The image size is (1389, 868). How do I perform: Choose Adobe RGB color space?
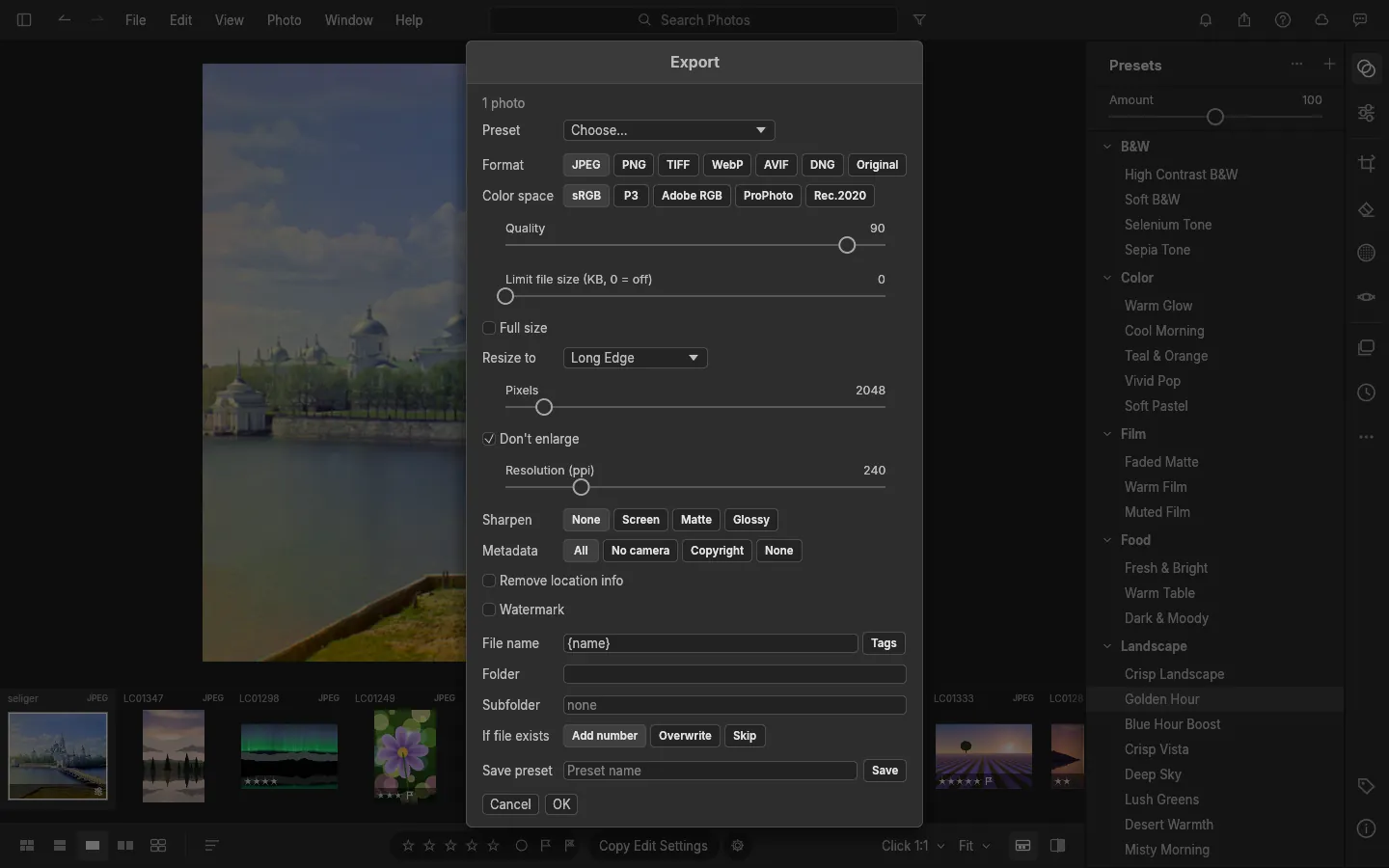pos(692,196)
